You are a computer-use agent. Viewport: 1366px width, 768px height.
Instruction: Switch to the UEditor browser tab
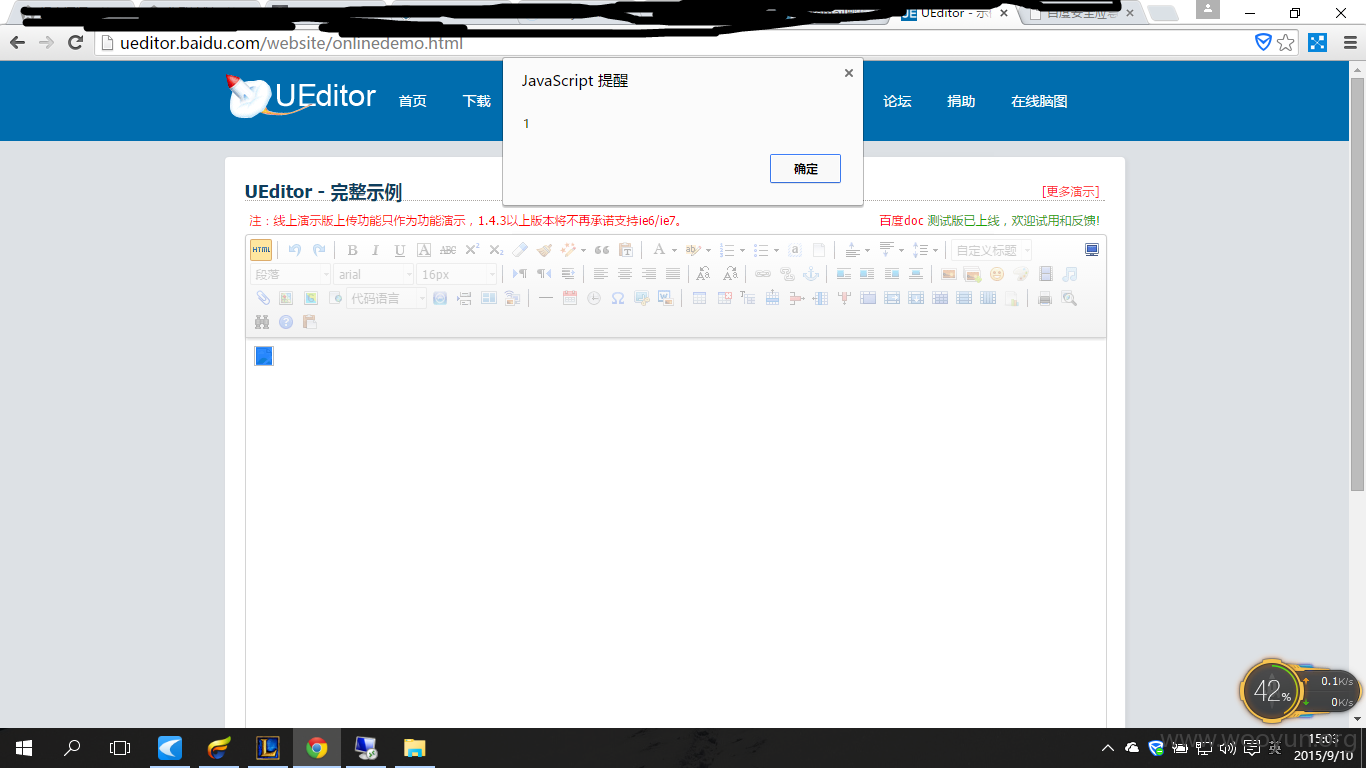[953, 13]
